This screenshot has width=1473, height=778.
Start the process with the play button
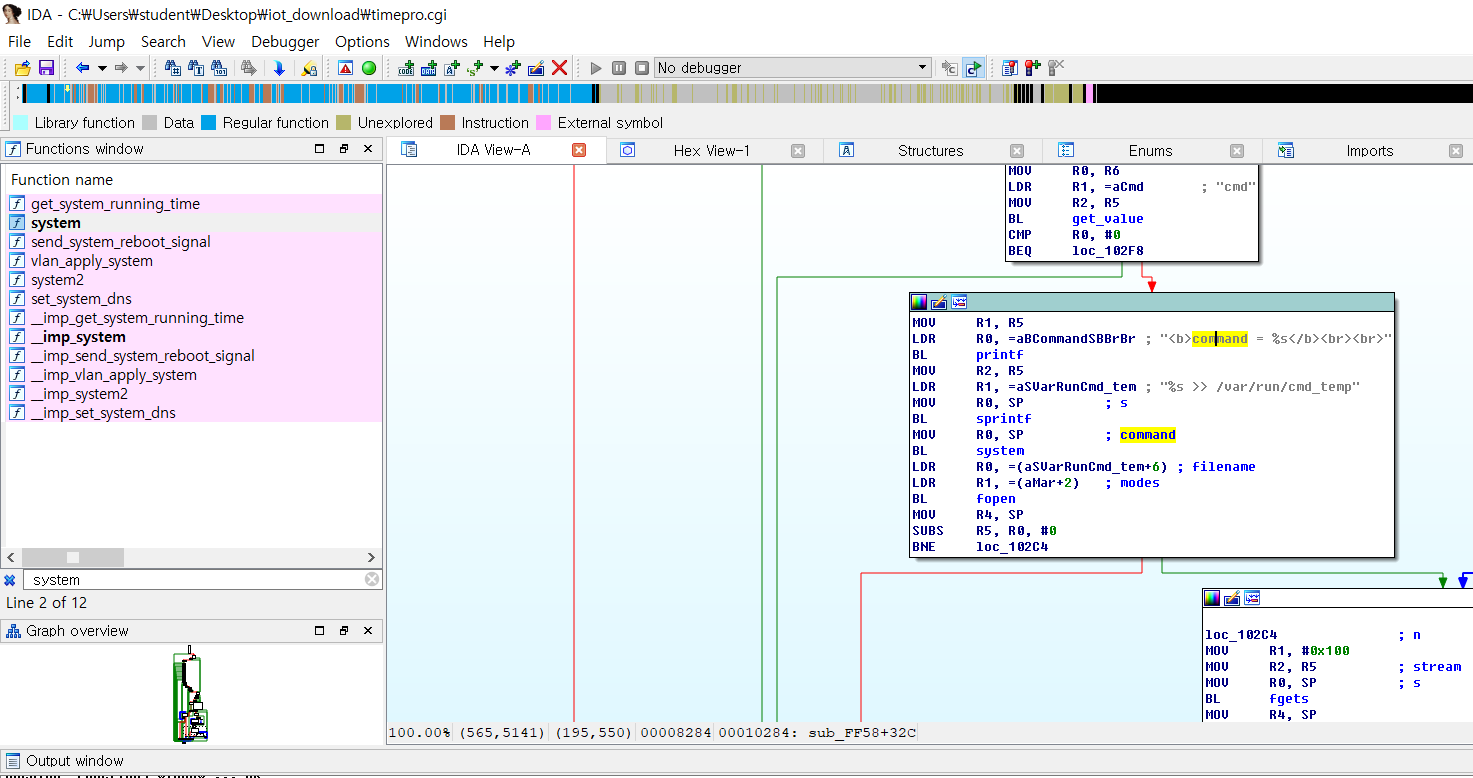coord(596,68)
